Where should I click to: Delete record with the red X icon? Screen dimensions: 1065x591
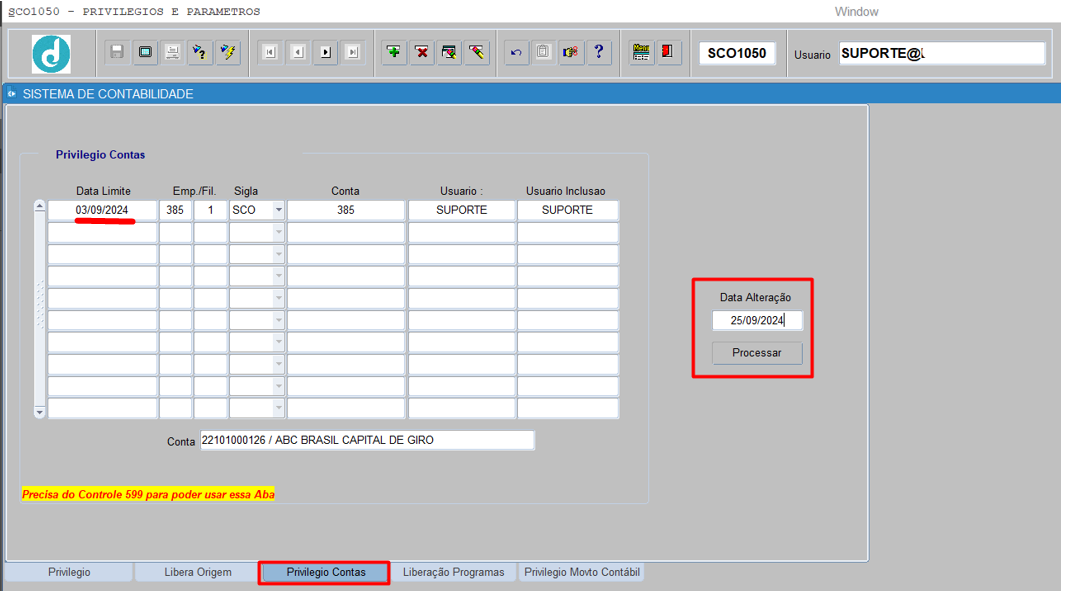[422, 52]
